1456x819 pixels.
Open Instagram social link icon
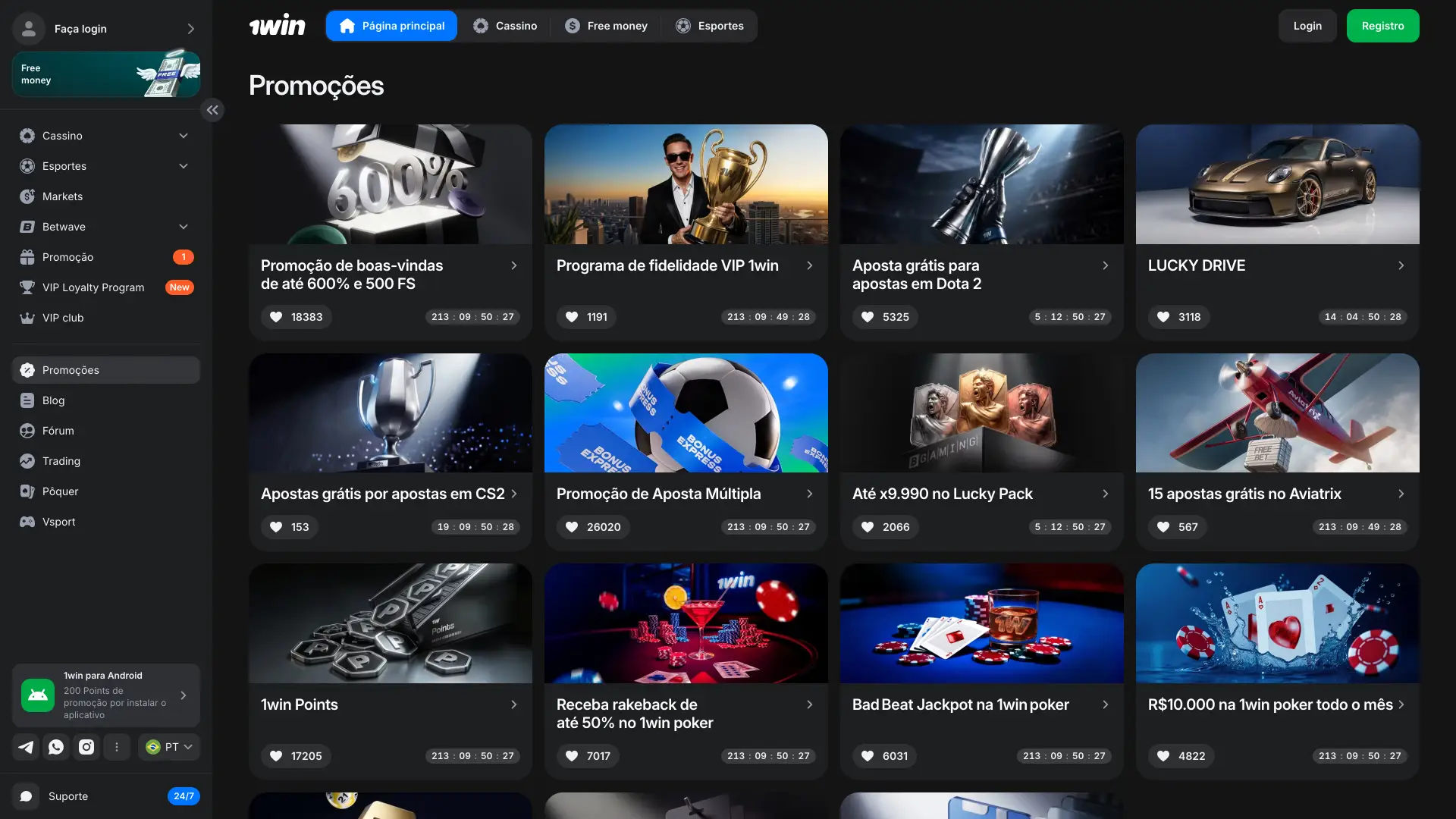(86, 747)
